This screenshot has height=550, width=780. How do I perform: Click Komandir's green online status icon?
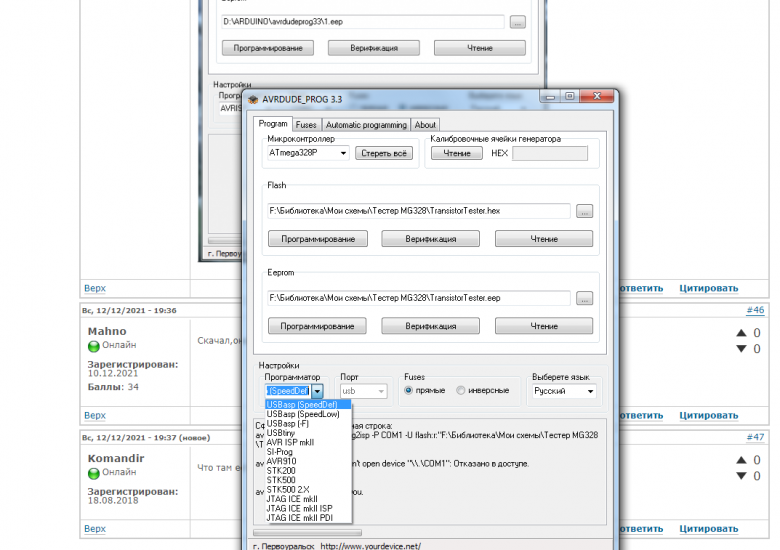point(94,473)
